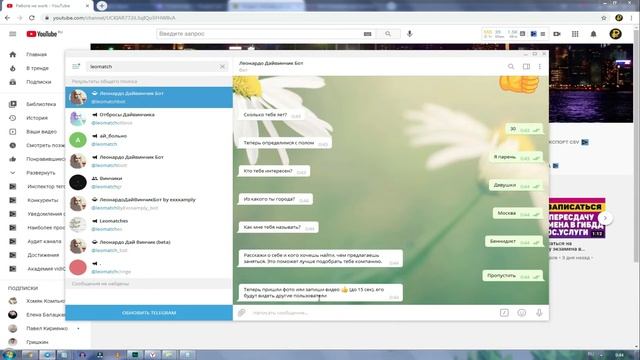Search inside the Telegram chat via magnifier icon
Image resolution: width=640 pixels, height=360 pixels.
tap(511, 66)
